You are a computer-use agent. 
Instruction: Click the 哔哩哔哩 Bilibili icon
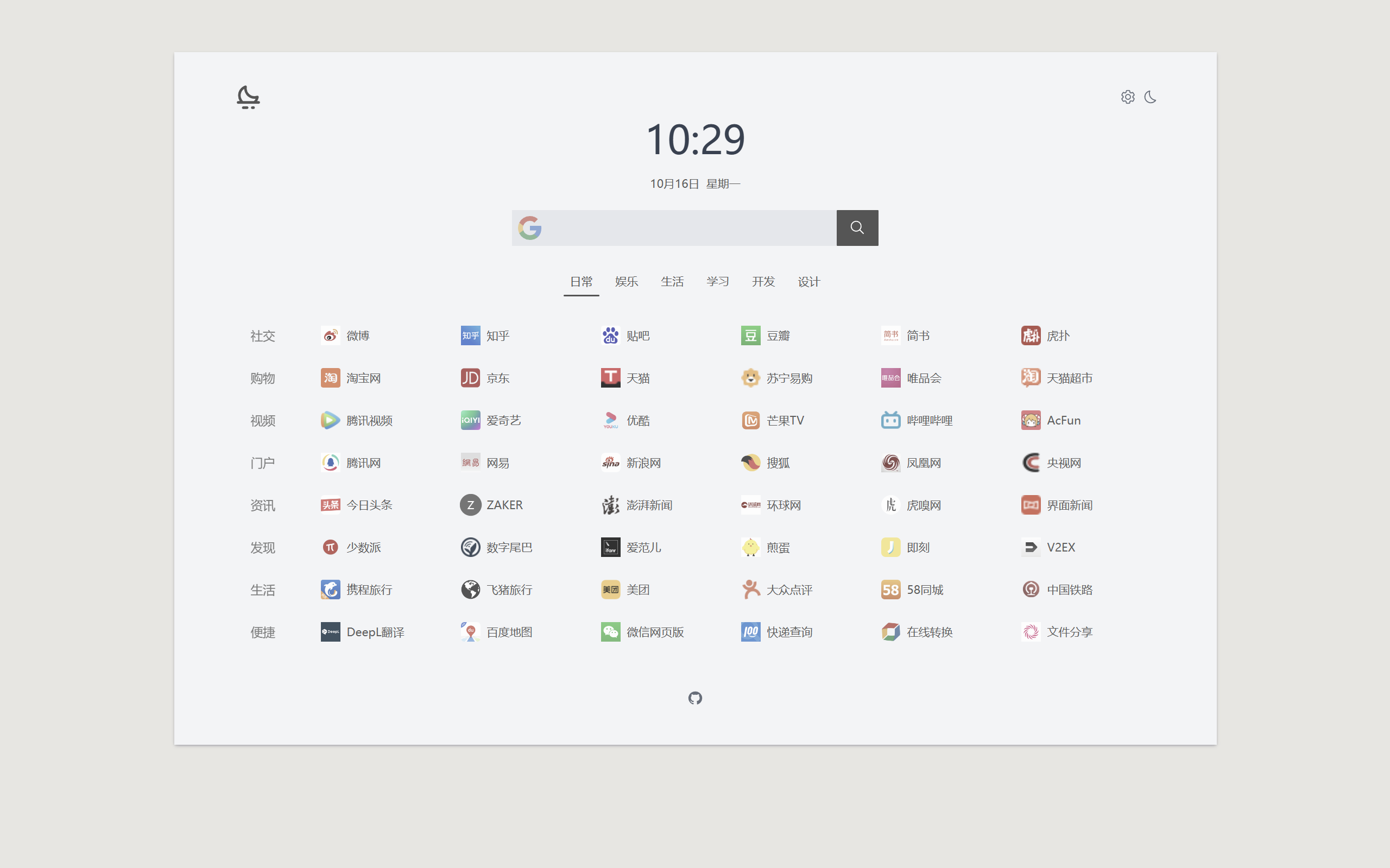(890, 421)
